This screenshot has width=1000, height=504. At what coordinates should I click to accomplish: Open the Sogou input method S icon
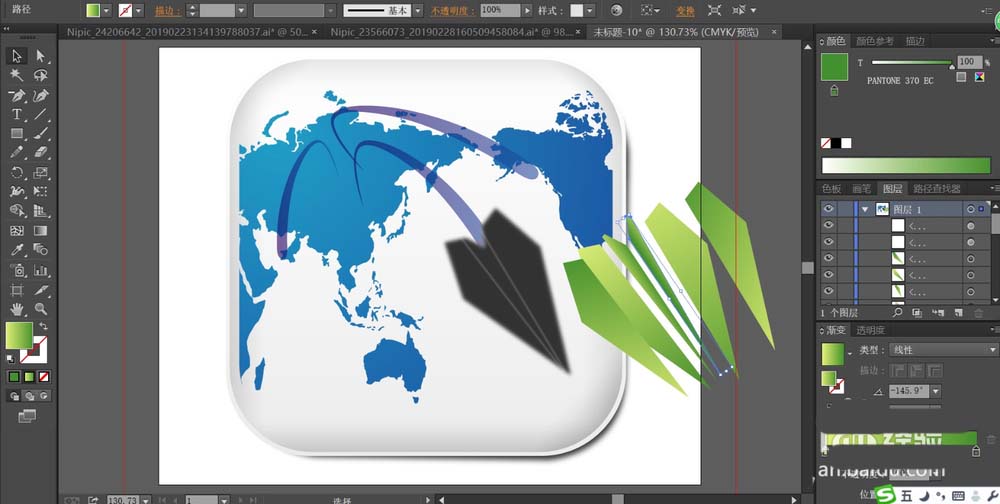tap(885, 496)
